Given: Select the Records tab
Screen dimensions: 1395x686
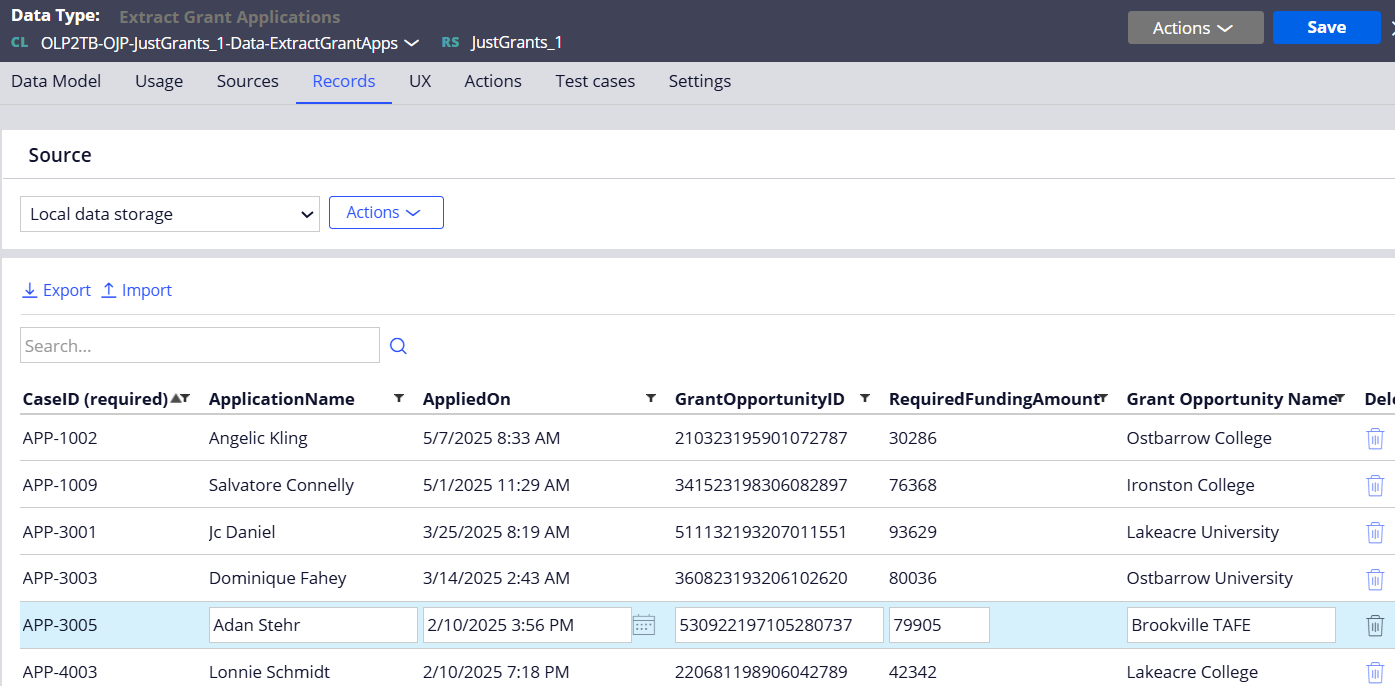Looking at the screenshot, I should click(344, 81).
